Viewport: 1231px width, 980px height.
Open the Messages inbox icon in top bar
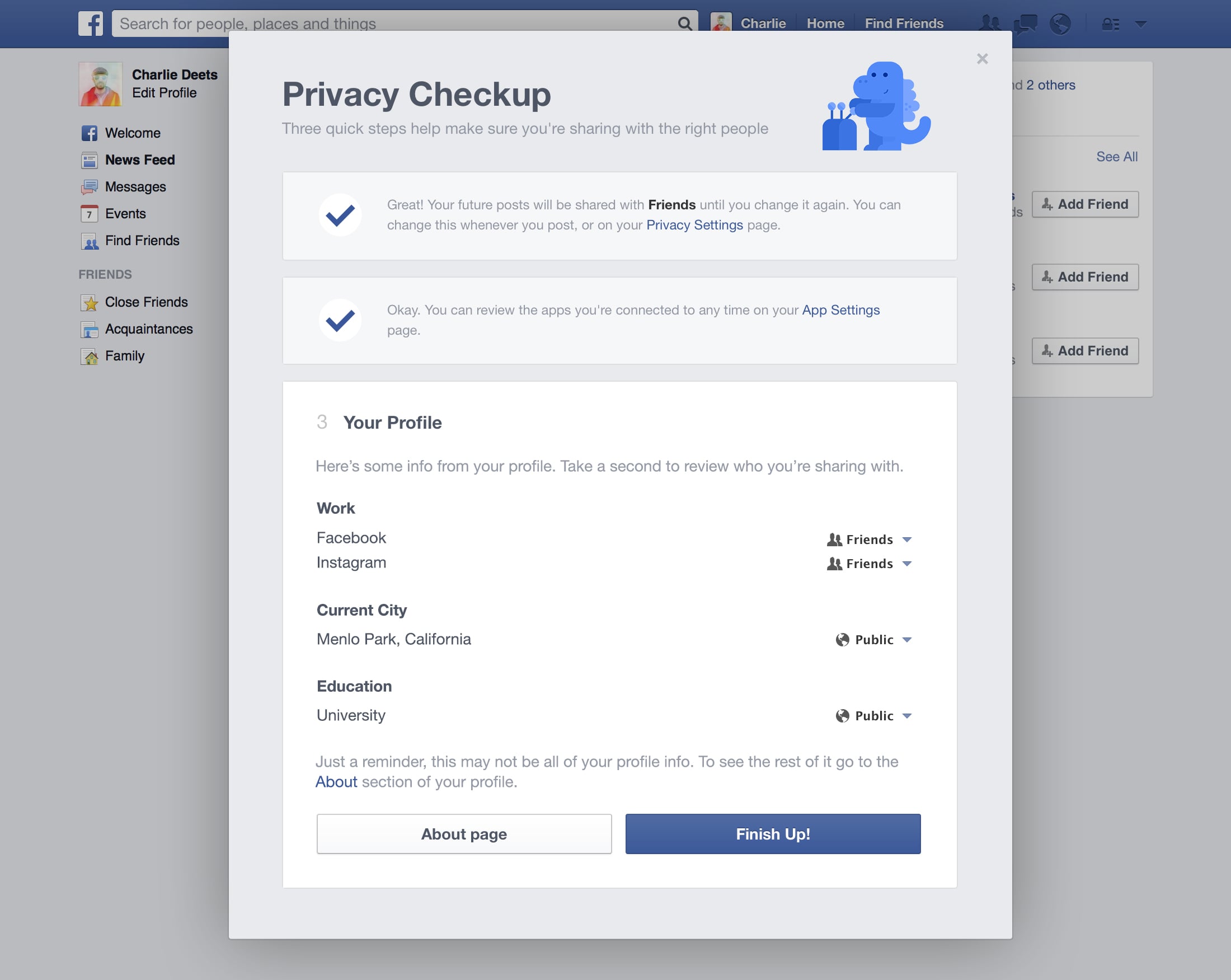tap(1026, 24)
